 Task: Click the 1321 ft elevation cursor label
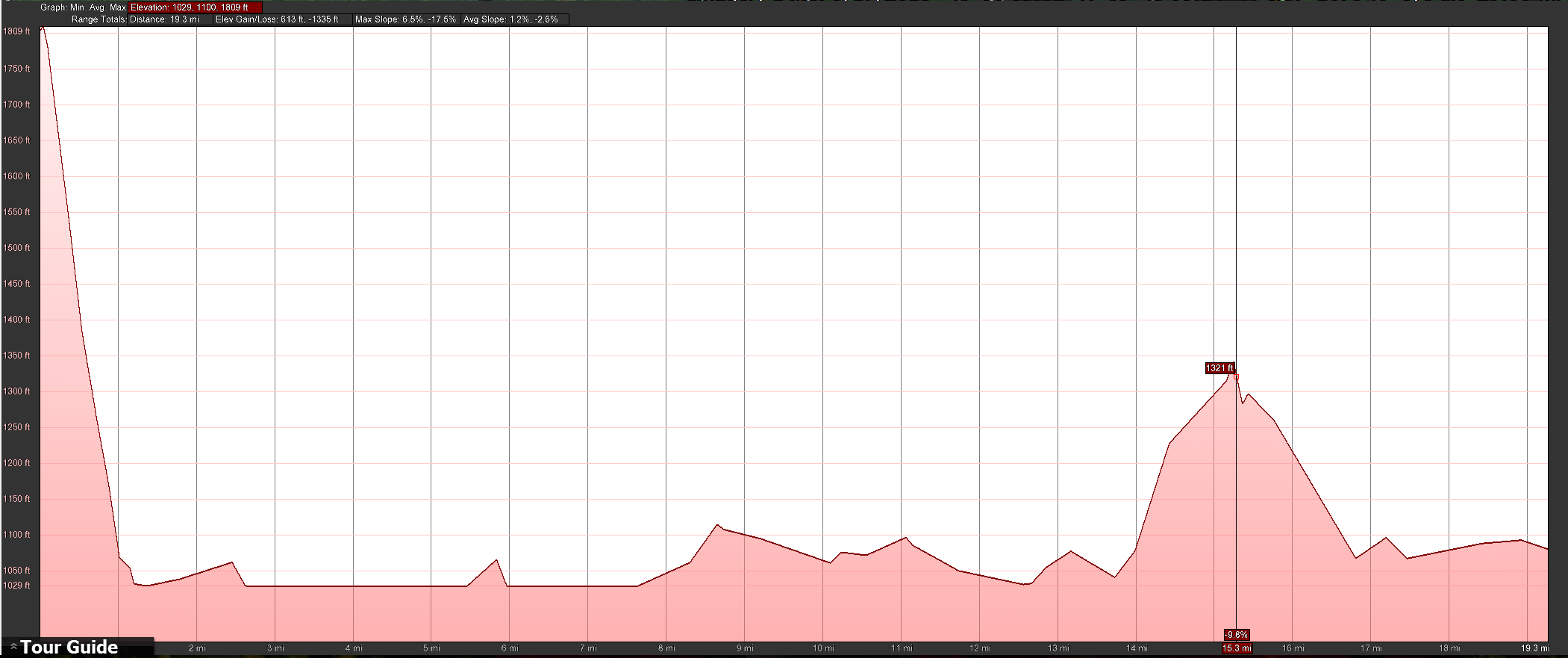[1219, 368]
